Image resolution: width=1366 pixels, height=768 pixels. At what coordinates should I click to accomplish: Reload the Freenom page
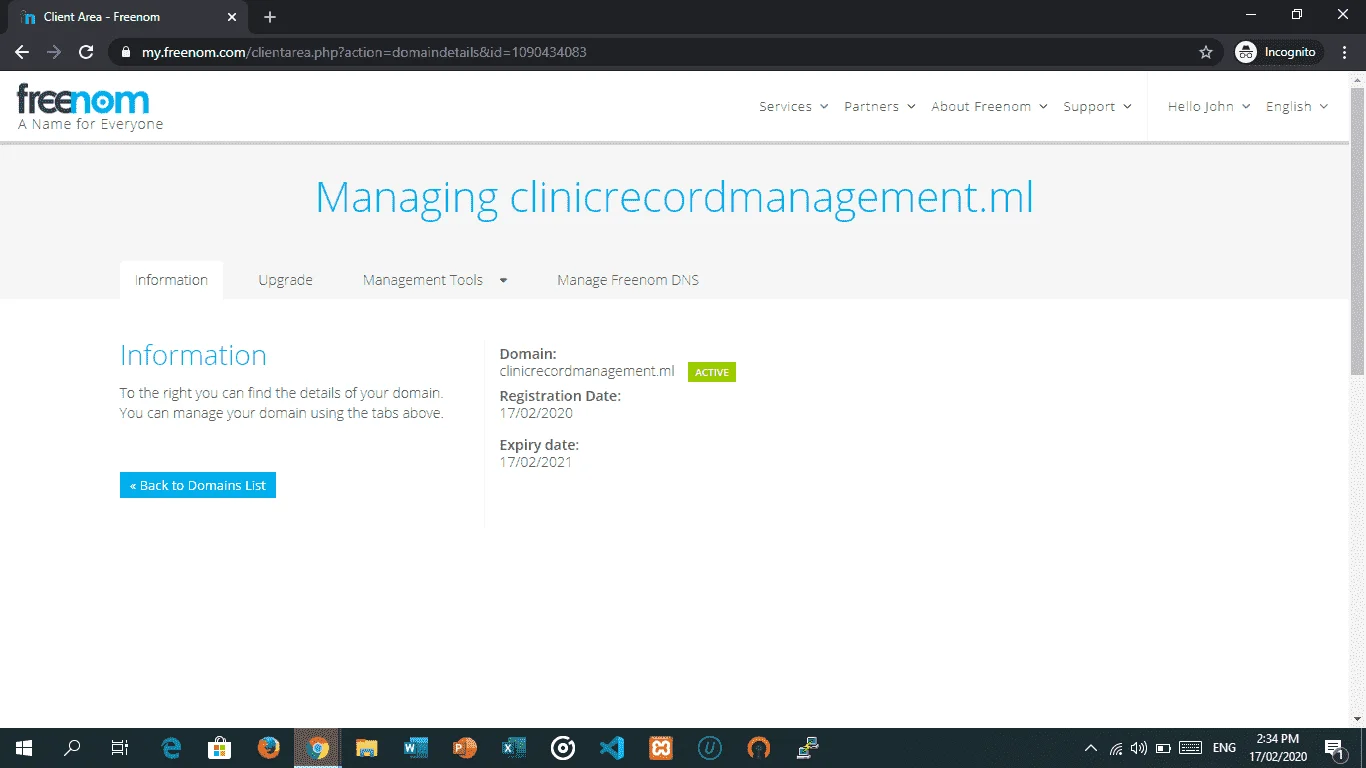pyautogui.click(x=86, y=52)
